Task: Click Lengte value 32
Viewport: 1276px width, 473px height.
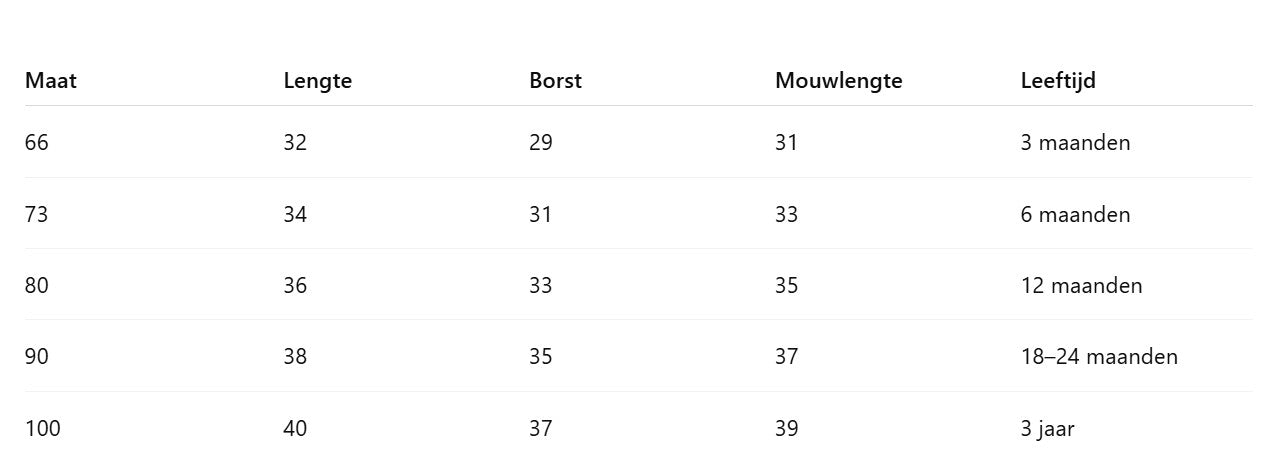Action: pos(295,143)
